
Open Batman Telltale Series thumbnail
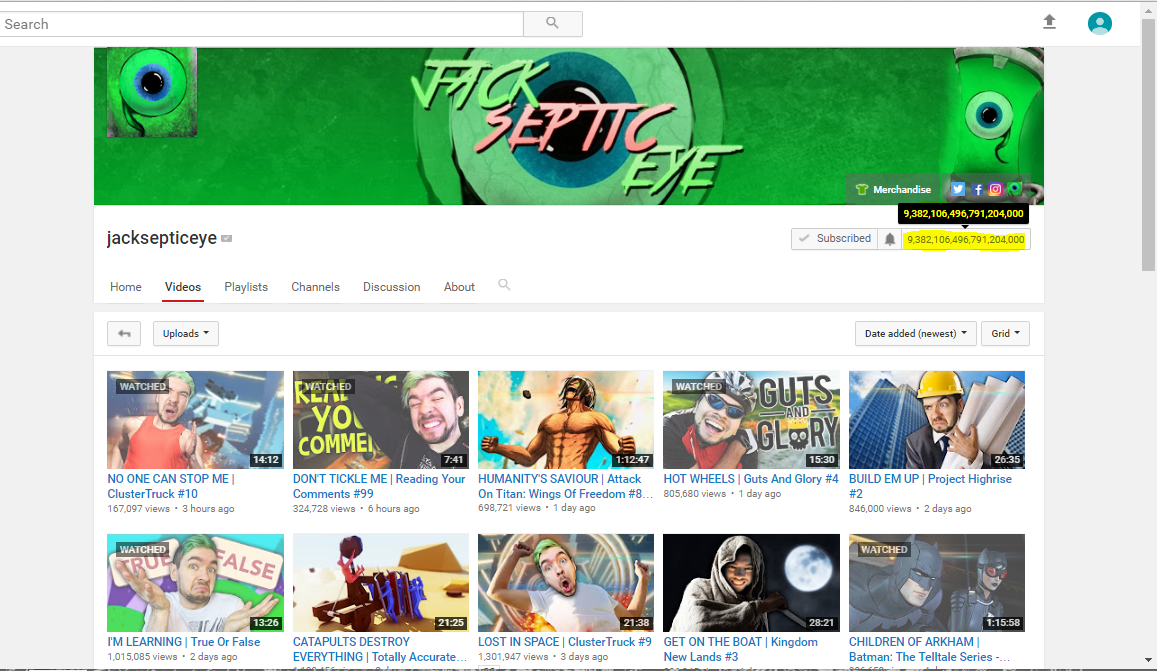pos(937,582)
